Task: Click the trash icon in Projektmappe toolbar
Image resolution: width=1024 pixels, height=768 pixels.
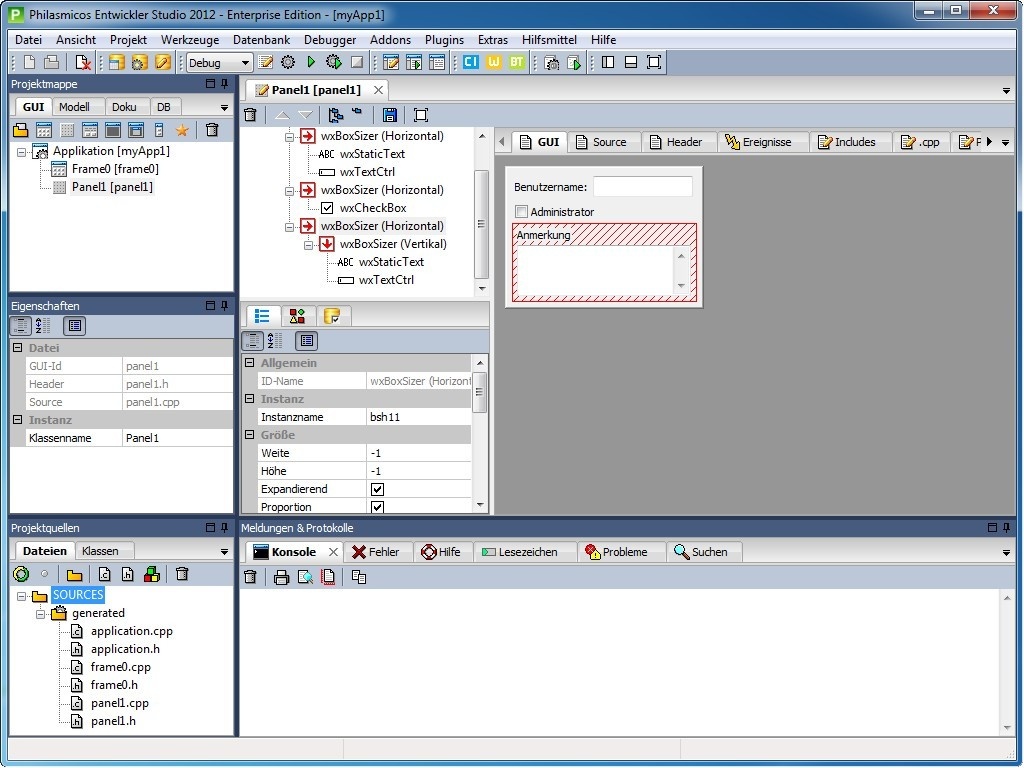Action: pos(212,130)
